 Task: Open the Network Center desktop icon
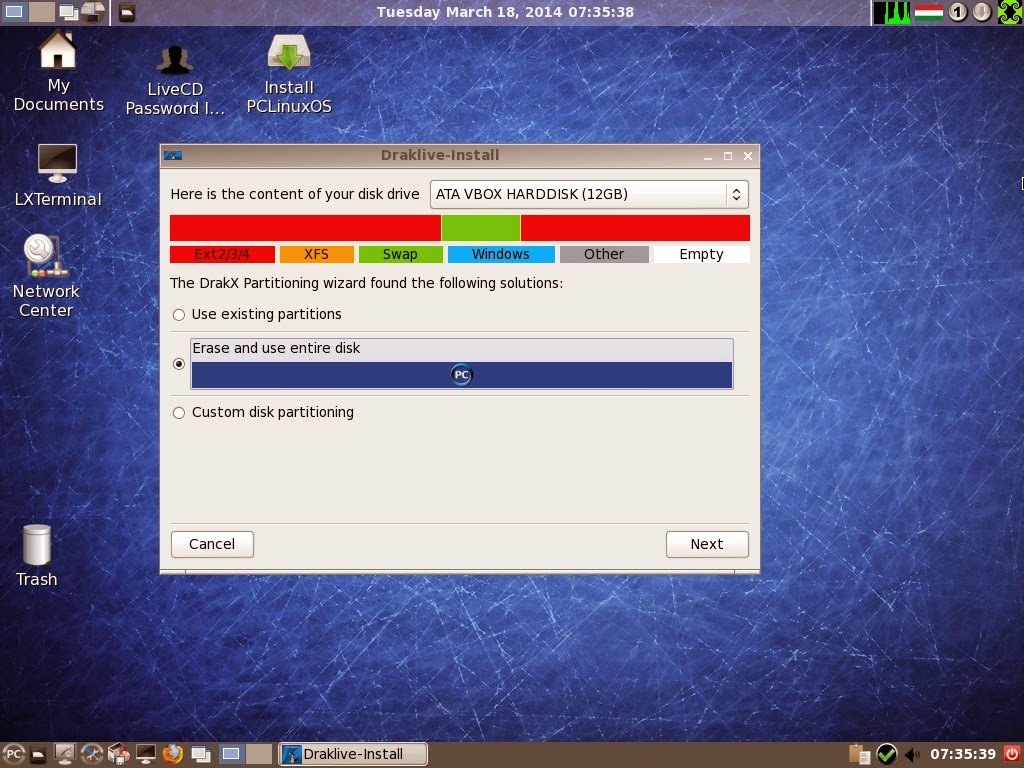pos(46,276)
